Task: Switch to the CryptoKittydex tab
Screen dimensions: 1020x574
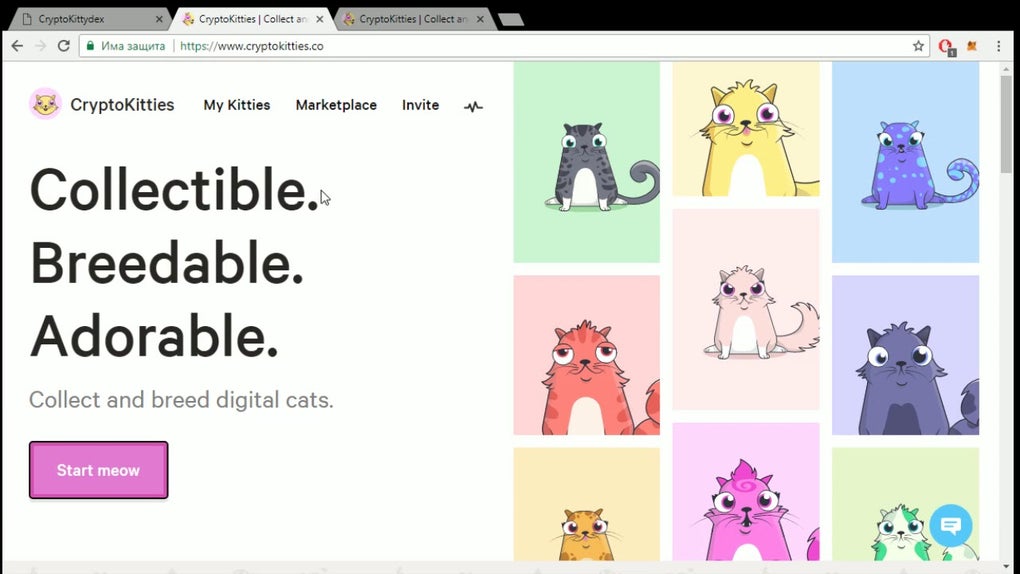Action: click(88, 19)
